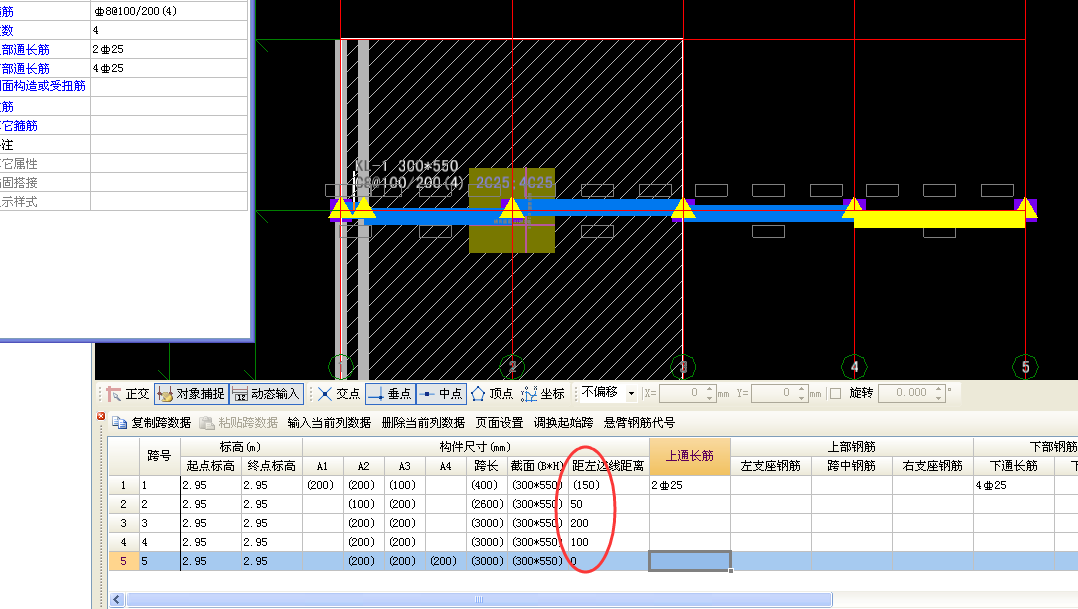This screenshot has height=609, width=1078.
Task: Click the Y= offset input field
Action: [x=773, y=393]
